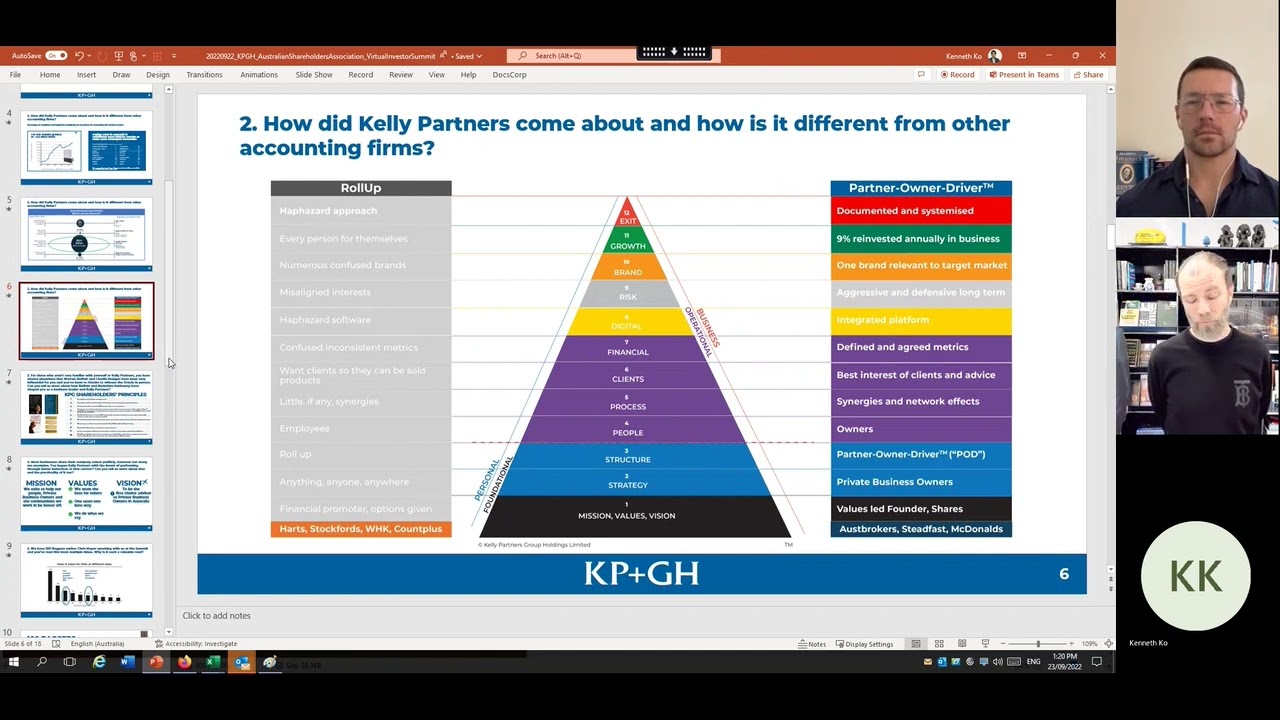Switch to Slide Sorter view icon

[x=939, y=644]
